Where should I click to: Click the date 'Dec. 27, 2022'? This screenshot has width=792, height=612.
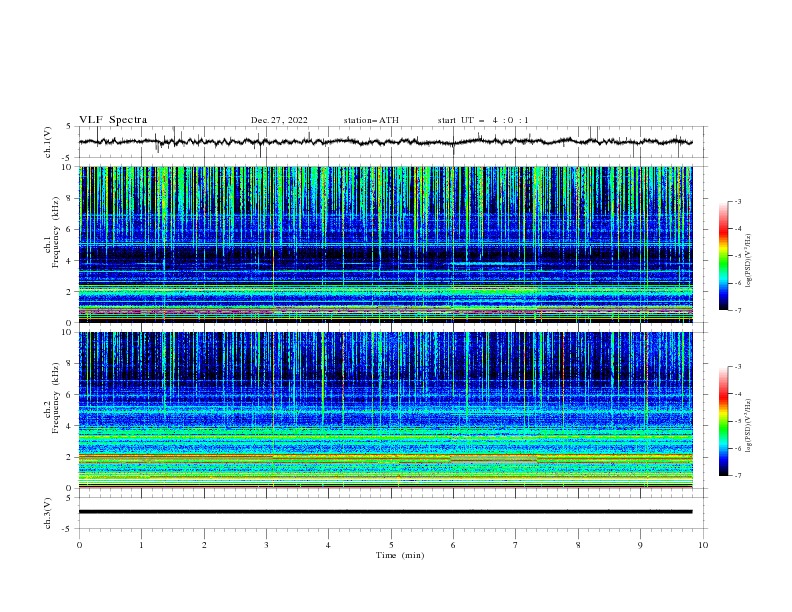[x=279, y=120]
